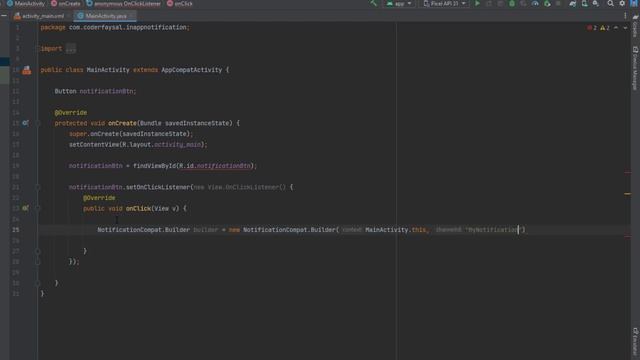Click override gutter icon beside onCreate
Viewport: 640px width, 360px height.
pyautogui.click(x=25, y=123)
